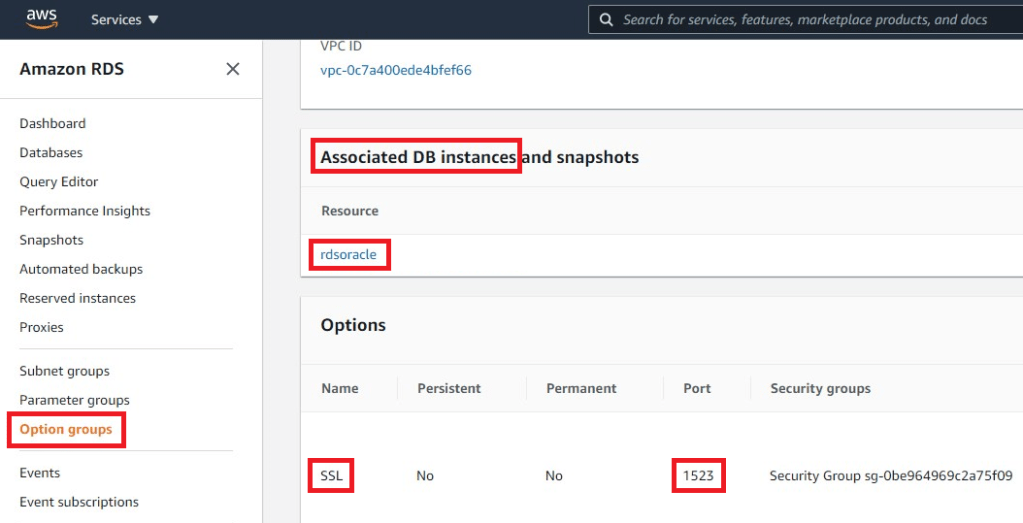
Task: Click the AWS logo home icon
Action: coord(42,19)
